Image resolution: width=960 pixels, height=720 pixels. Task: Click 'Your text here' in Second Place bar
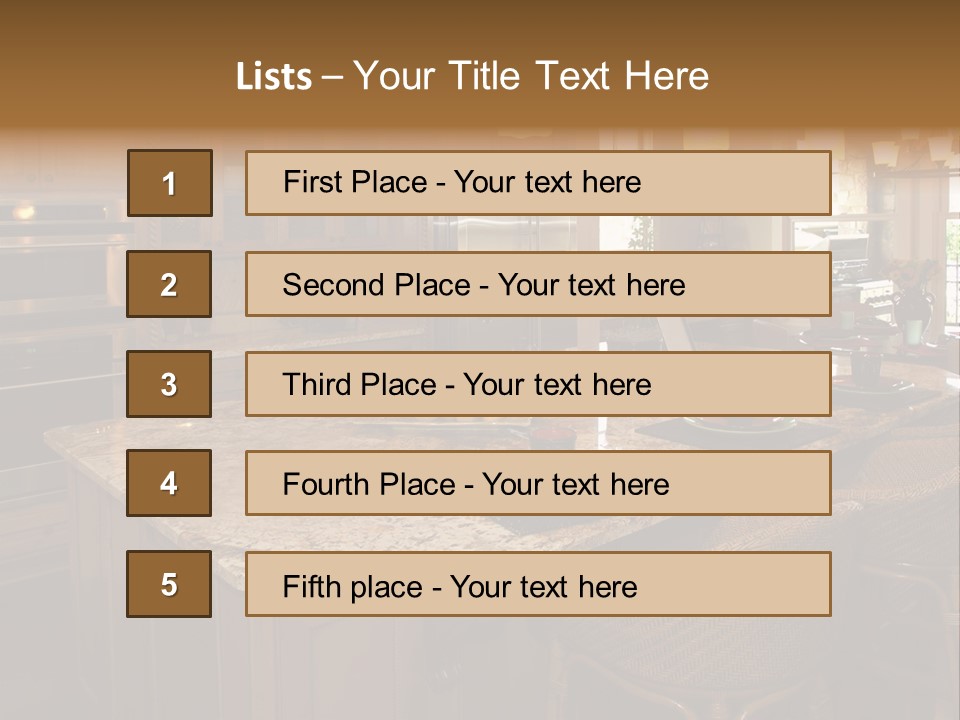pyautogui.click(x=591, y=285)
